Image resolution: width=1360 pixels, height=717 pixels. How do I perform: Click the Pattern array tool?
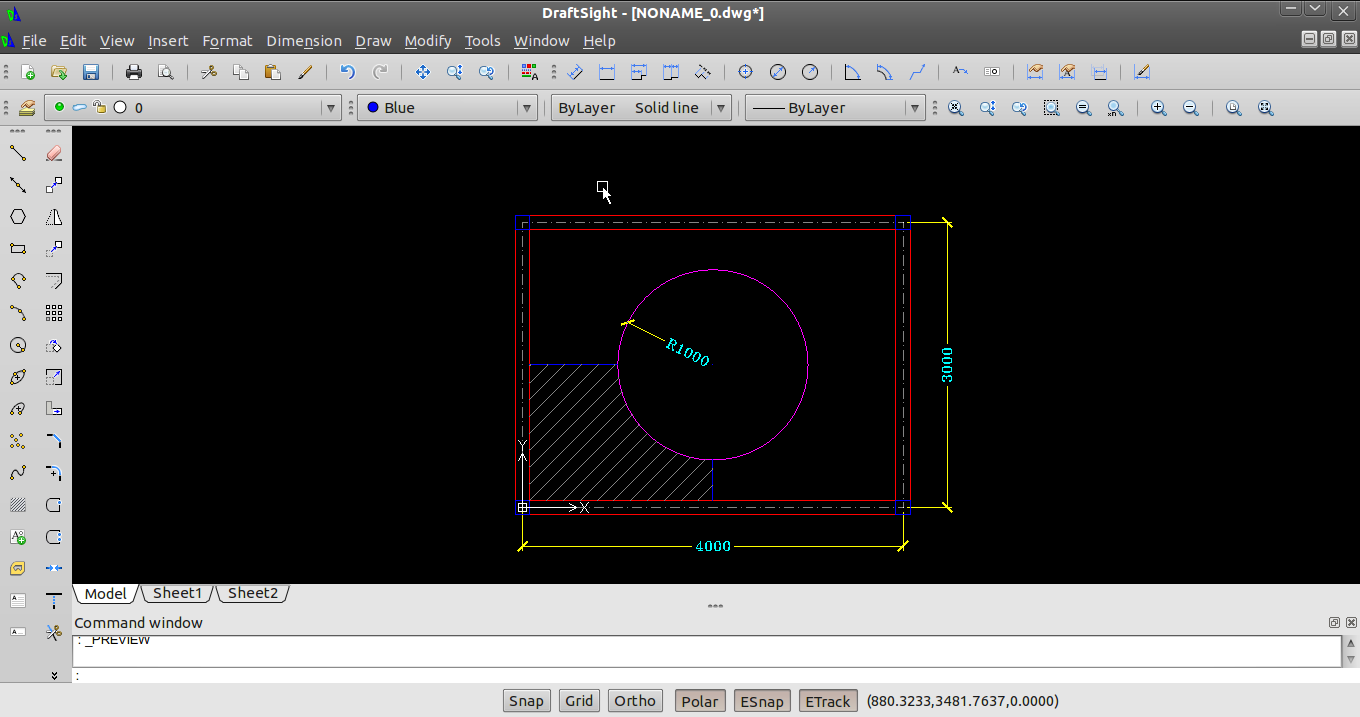tap(54, 313)
